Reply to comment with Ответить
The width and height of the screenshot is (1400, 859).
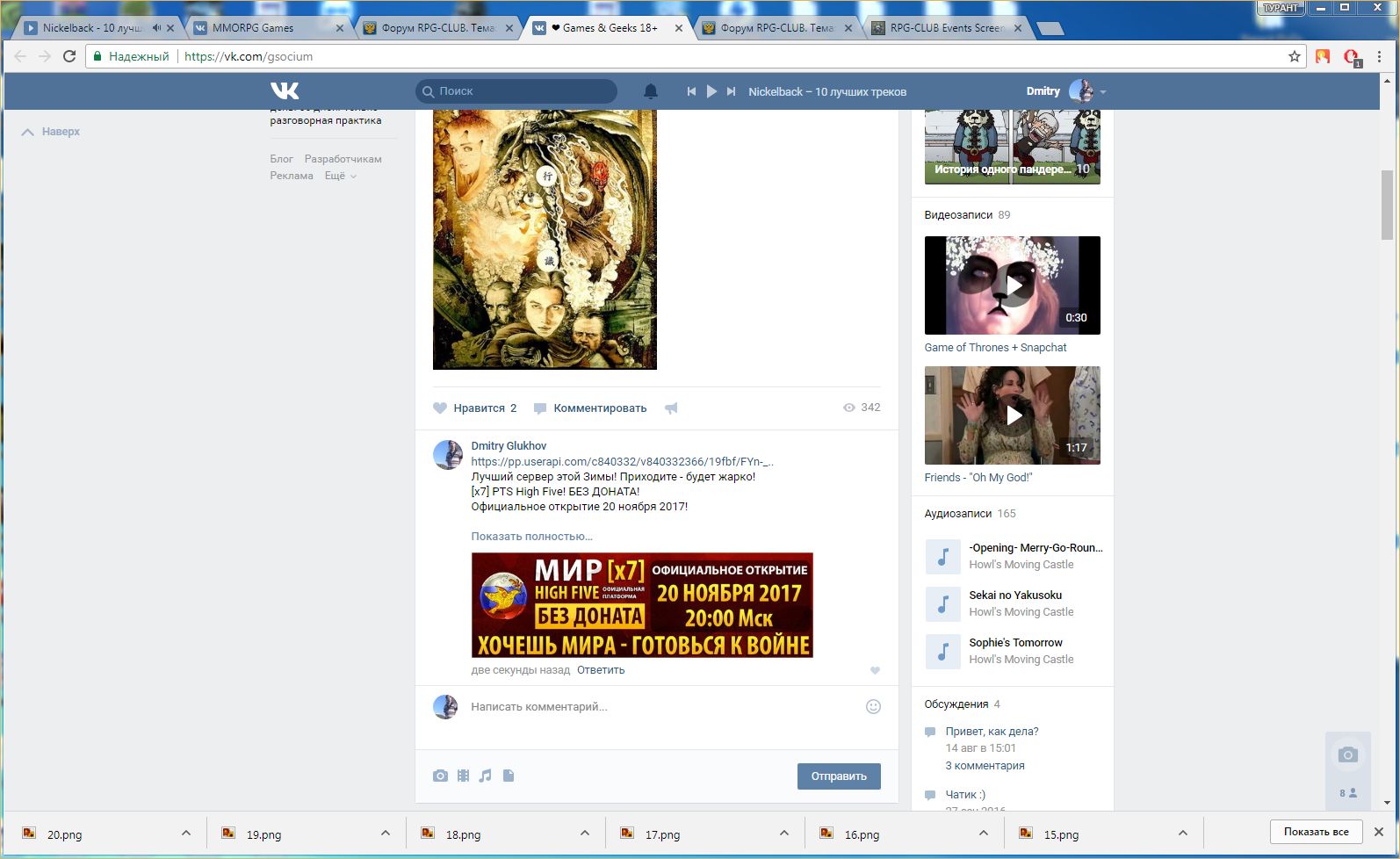pos(601,670)
